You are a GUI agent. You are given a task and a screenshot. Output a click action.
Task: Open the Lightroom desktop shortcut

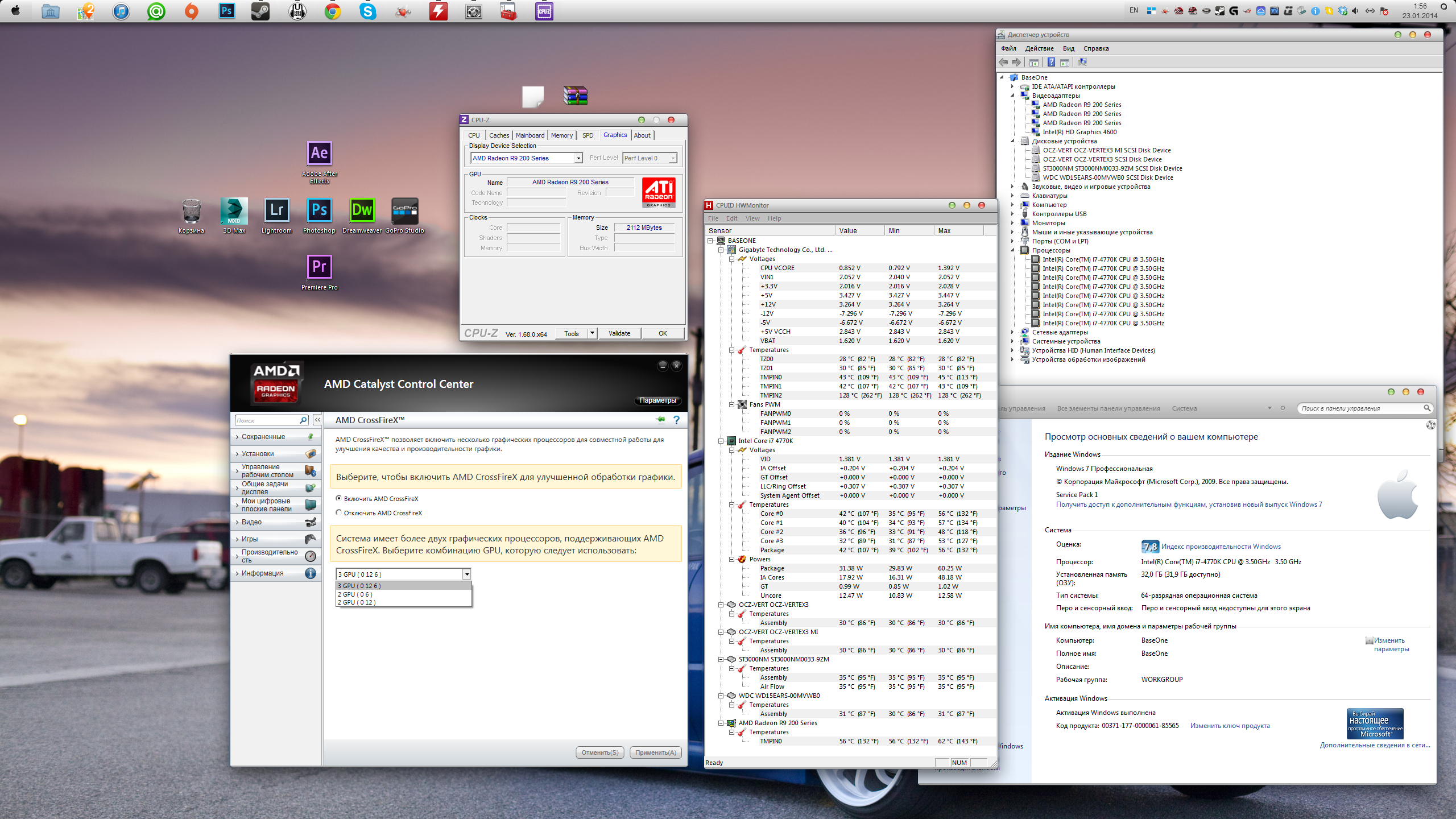coord(276,210)
